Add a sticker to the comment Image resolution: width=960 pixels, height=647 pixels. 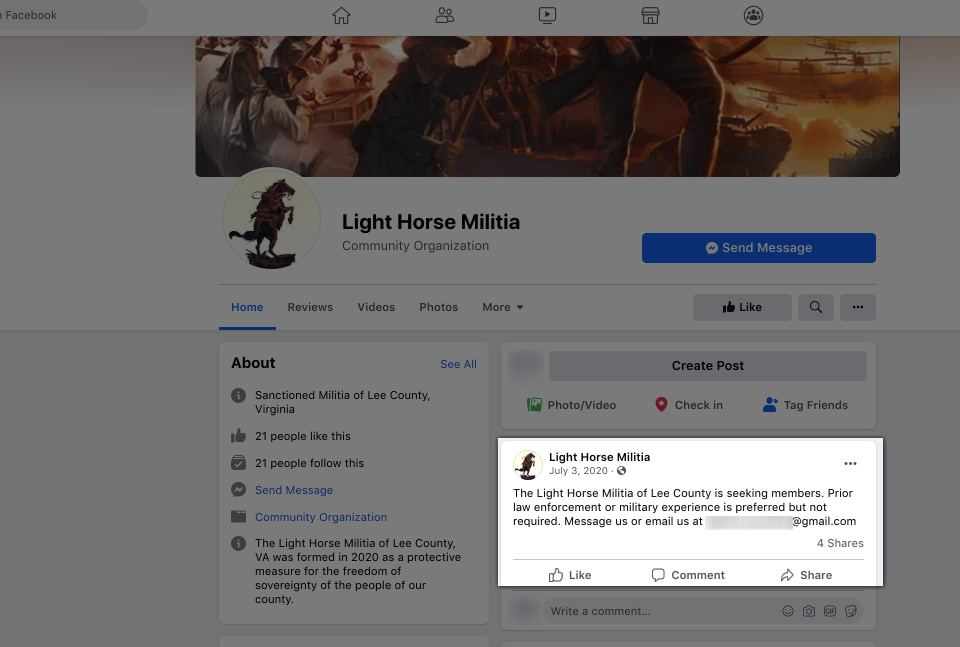click(x=851, y=610)
